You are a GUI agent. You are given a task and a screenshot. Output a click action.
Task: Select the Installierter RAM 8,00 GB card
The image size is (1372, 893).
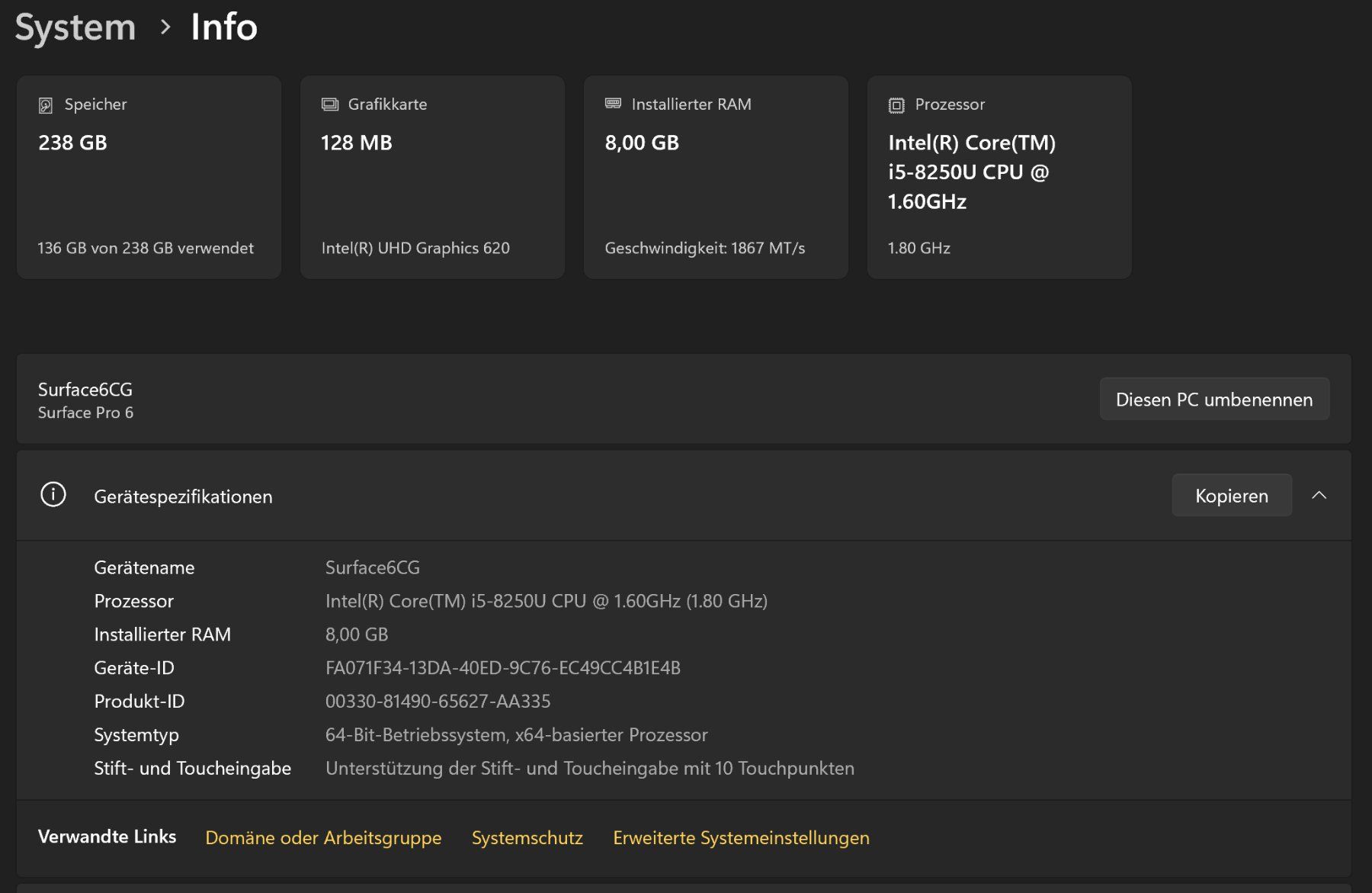pyautogui.click(x=716, y=177)
